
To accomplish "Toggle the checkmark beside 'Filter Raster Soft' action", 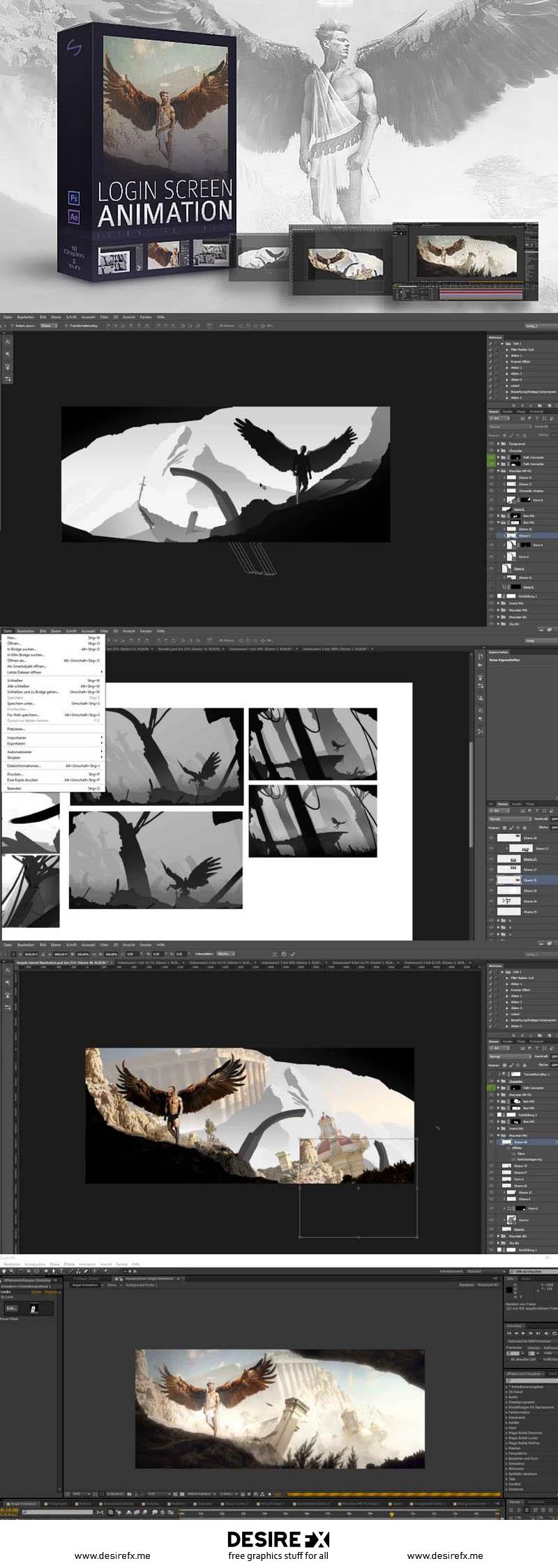I will click(x=490, y=349).
